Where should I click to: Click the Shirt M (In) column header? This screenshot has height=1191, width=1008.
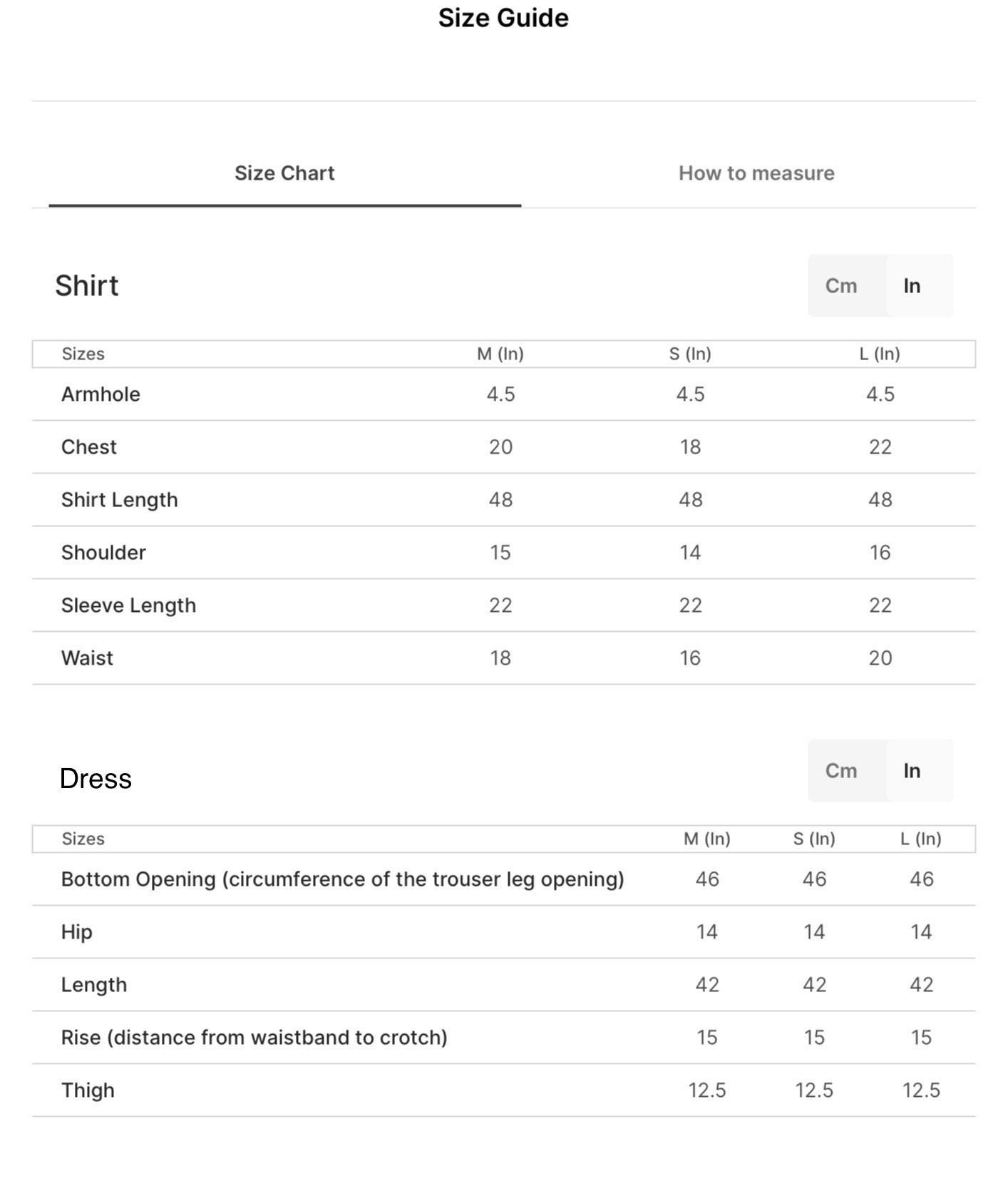point(500,354)
